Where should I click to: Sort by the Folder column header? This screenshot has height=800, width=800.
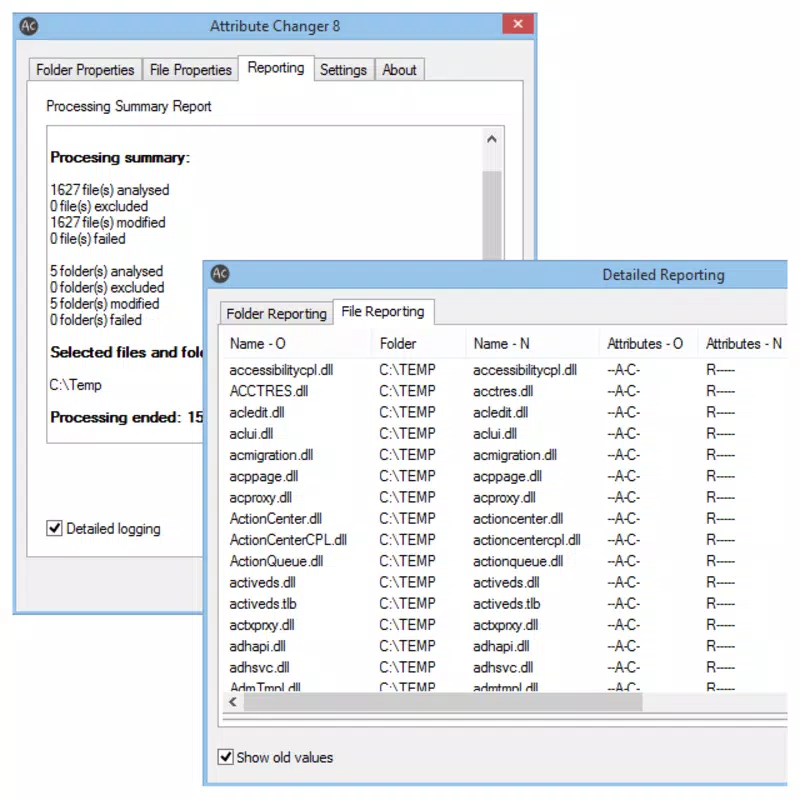[418, 344]
